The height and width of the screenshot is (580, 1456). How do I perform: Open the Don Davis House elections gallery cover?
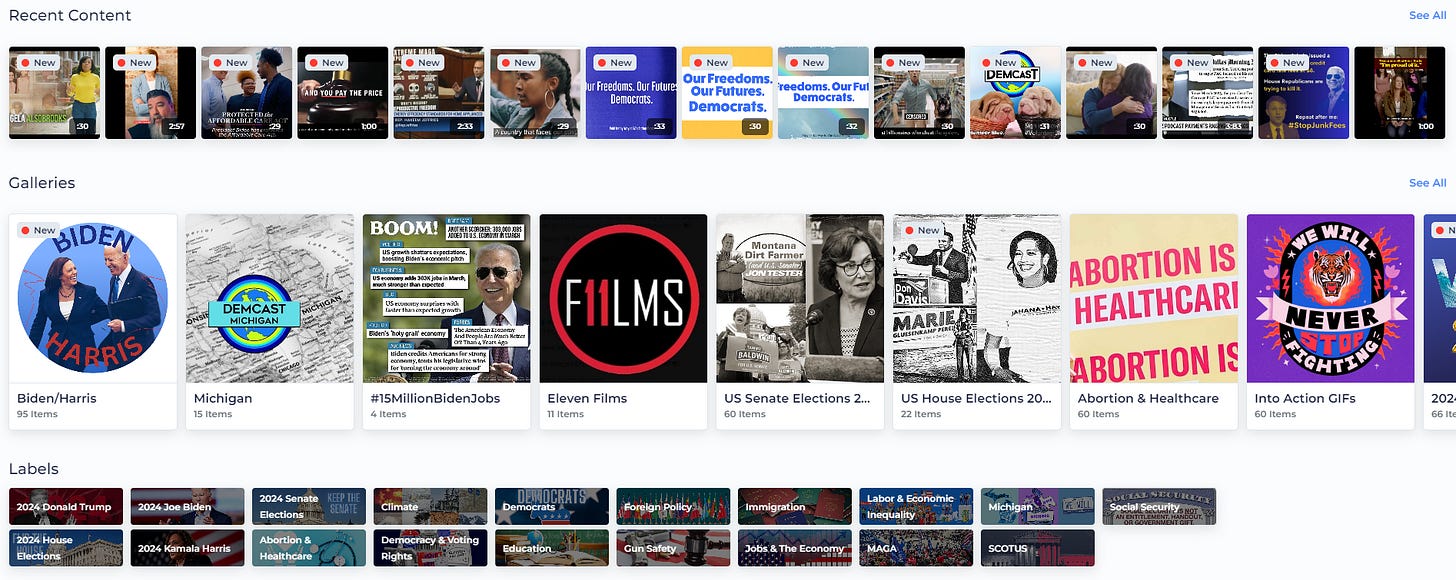[977, 298]
